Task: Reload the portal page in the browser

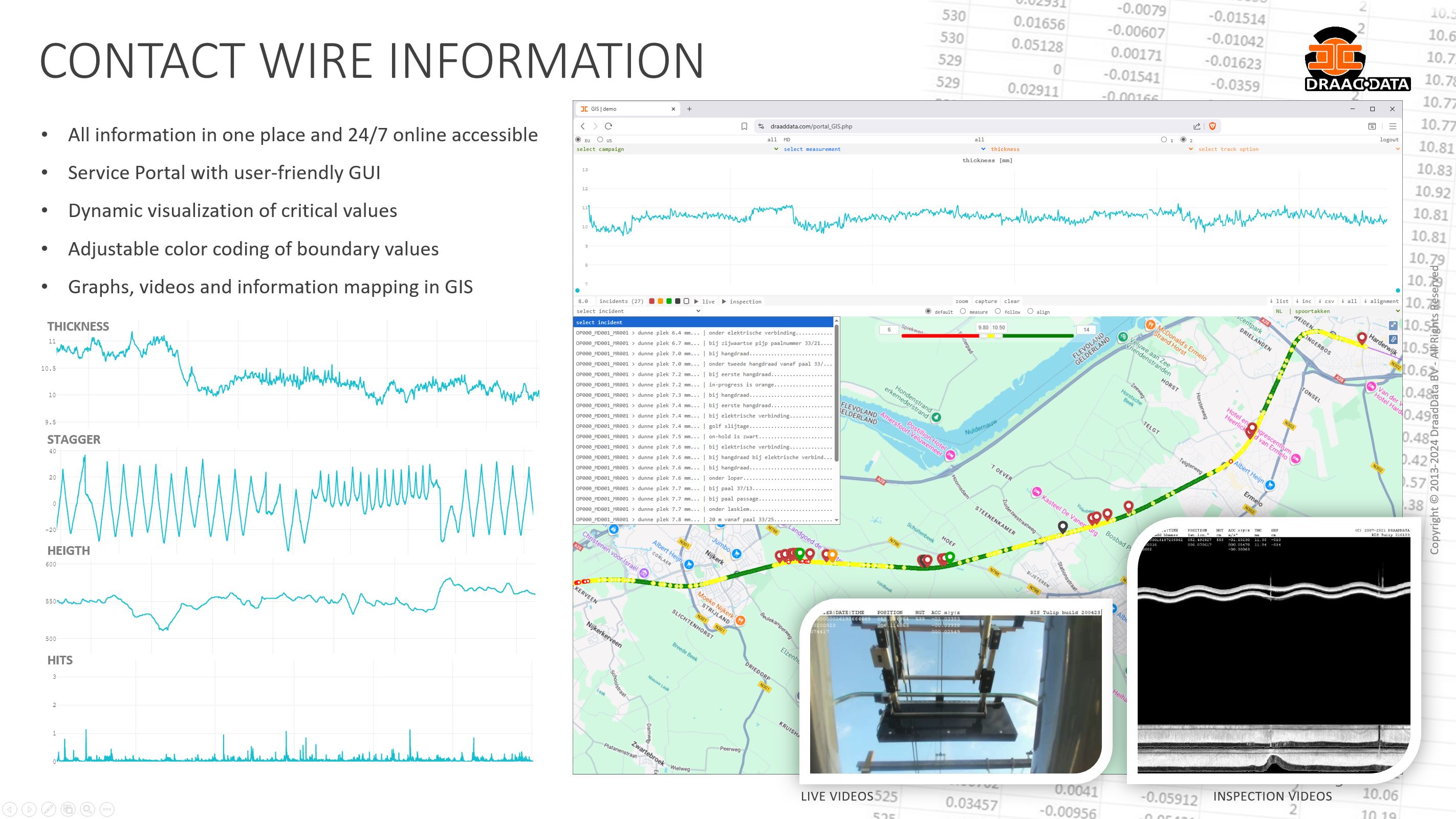Action: [608, 126]
